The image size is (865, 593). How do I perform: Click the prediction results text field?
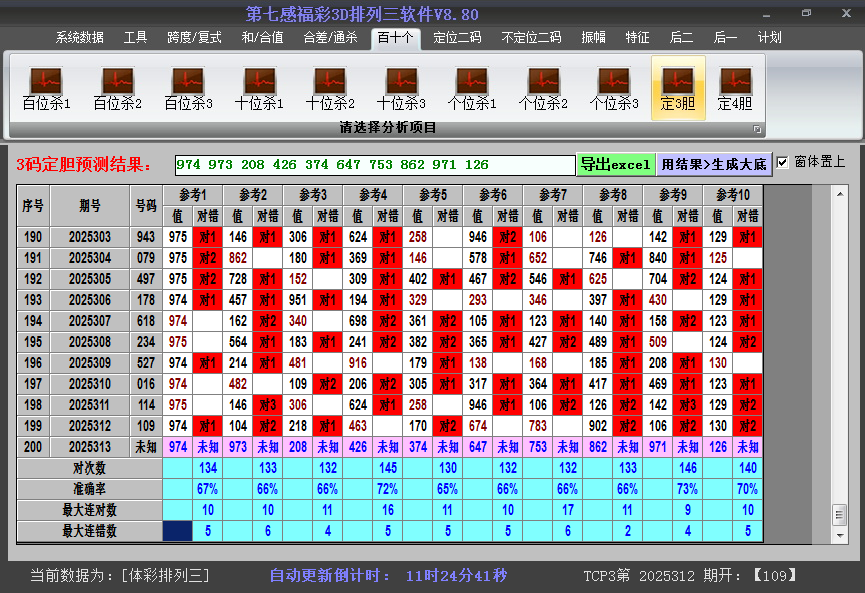(374, 165)
